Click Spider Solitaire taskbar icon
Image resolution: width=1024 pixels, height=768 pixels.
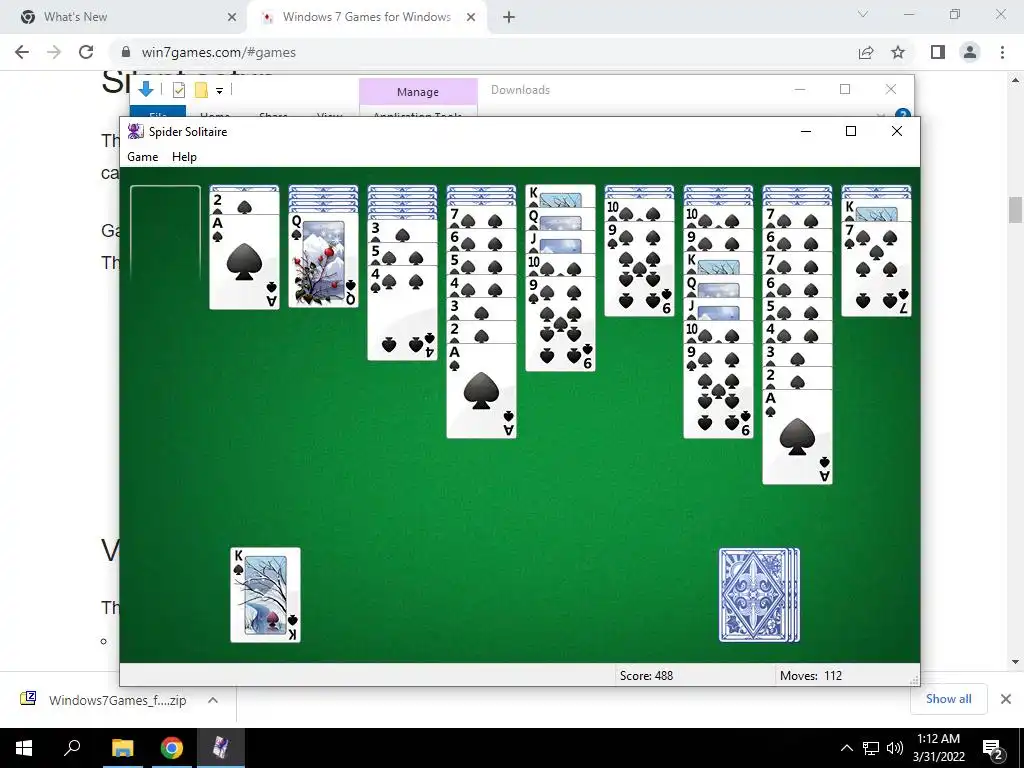[x=221, y=748]
